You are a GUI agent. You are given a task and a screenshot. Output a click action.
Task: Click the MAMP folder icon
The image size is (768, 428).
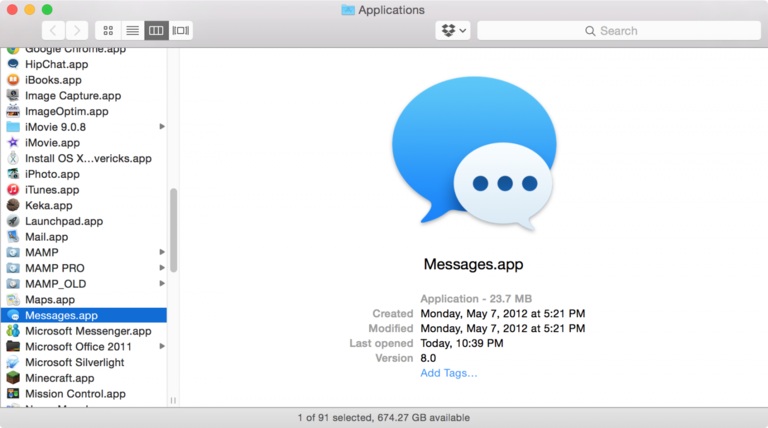[x=13, y=252]
